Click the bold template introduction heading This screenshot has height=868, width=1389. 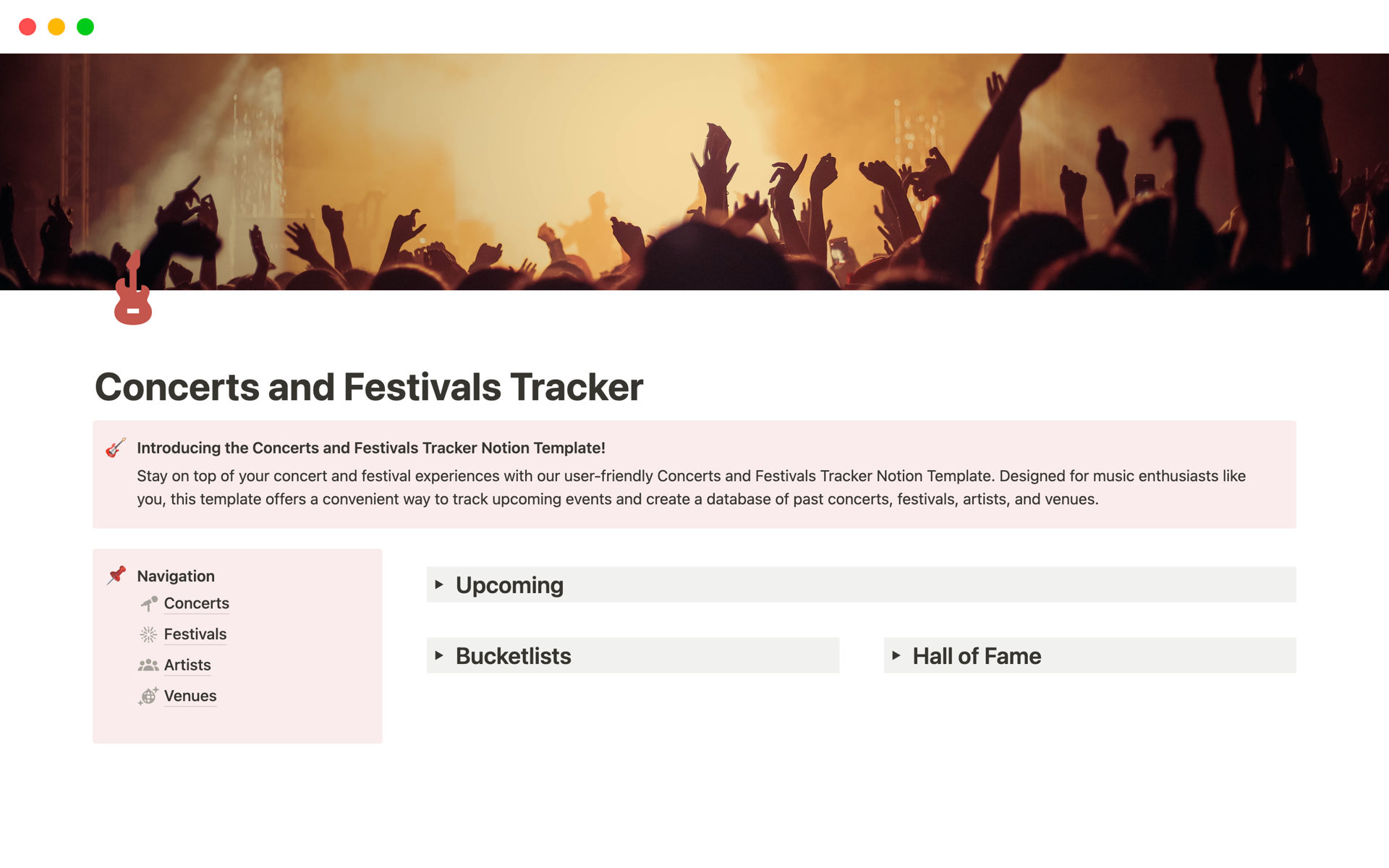tap(370, 448)
